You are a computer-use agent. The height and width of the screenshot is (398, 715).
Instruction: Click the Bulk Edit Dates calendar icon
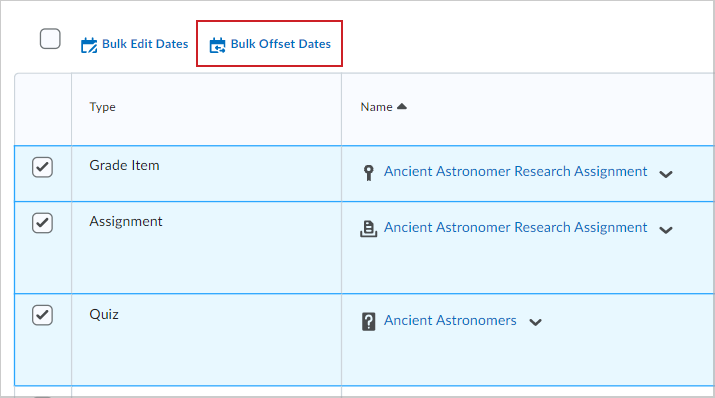(89, 45)
